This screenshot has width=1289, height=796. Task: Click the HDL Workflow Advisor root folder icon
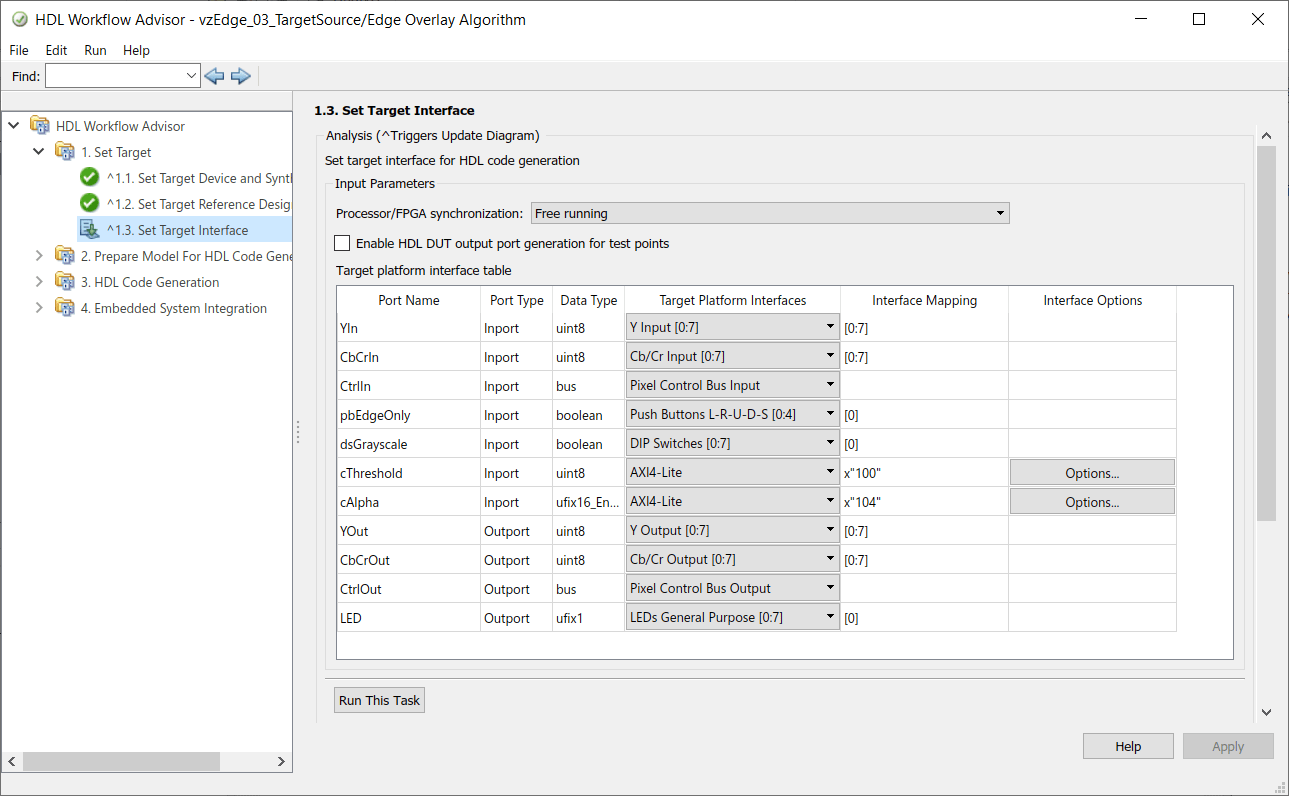pos(40,126)
